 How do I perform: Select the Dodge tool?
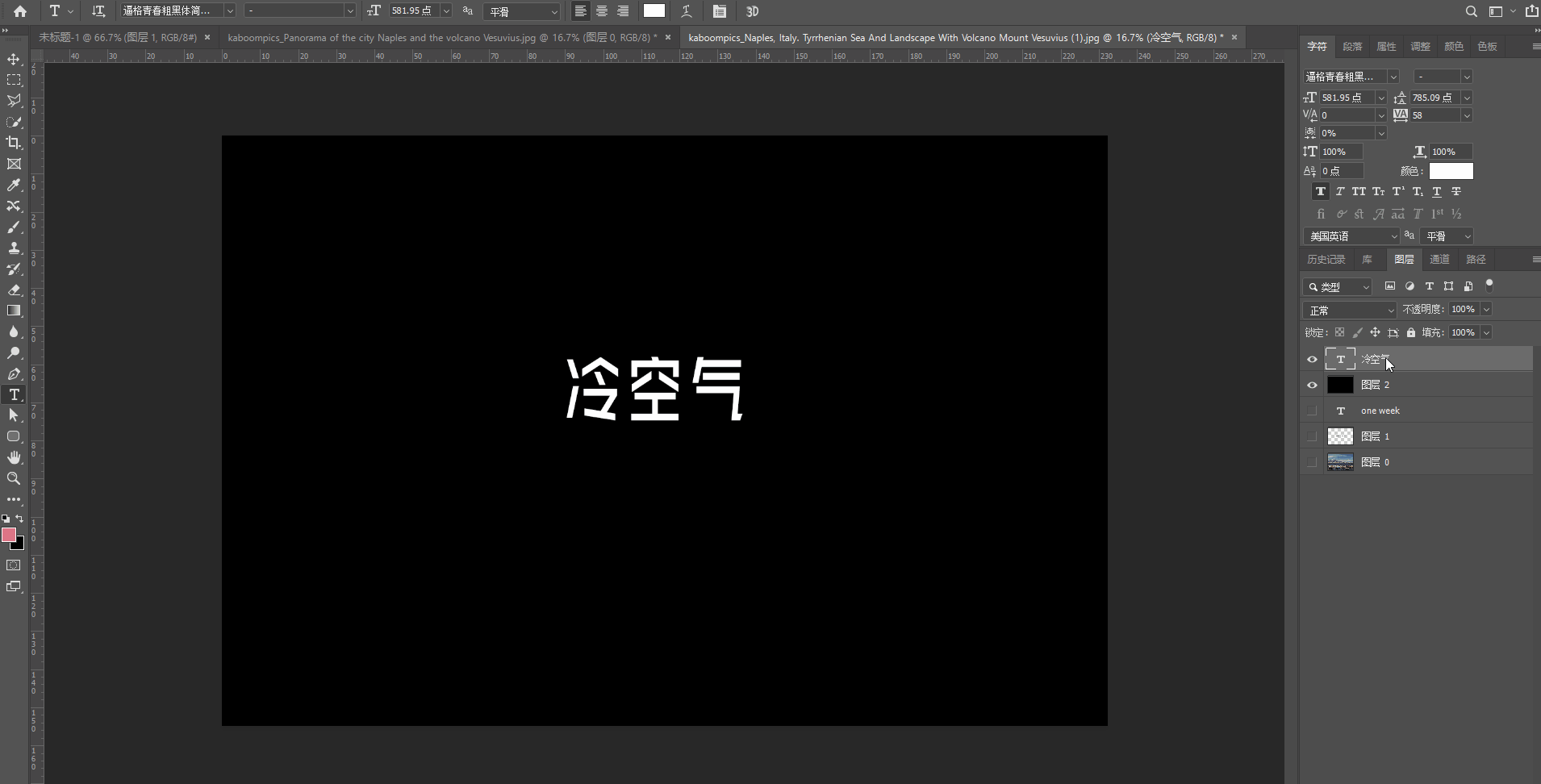(x=14, y=352)
